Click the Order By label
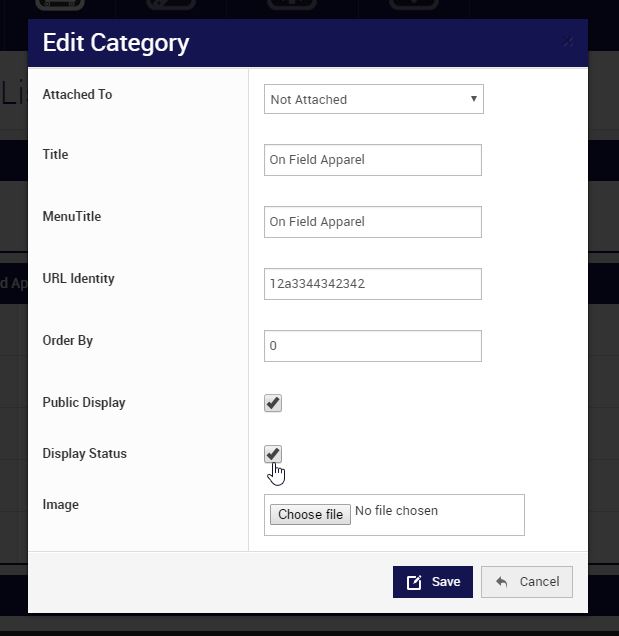The image size is (619, 636). tap(68, 341)
